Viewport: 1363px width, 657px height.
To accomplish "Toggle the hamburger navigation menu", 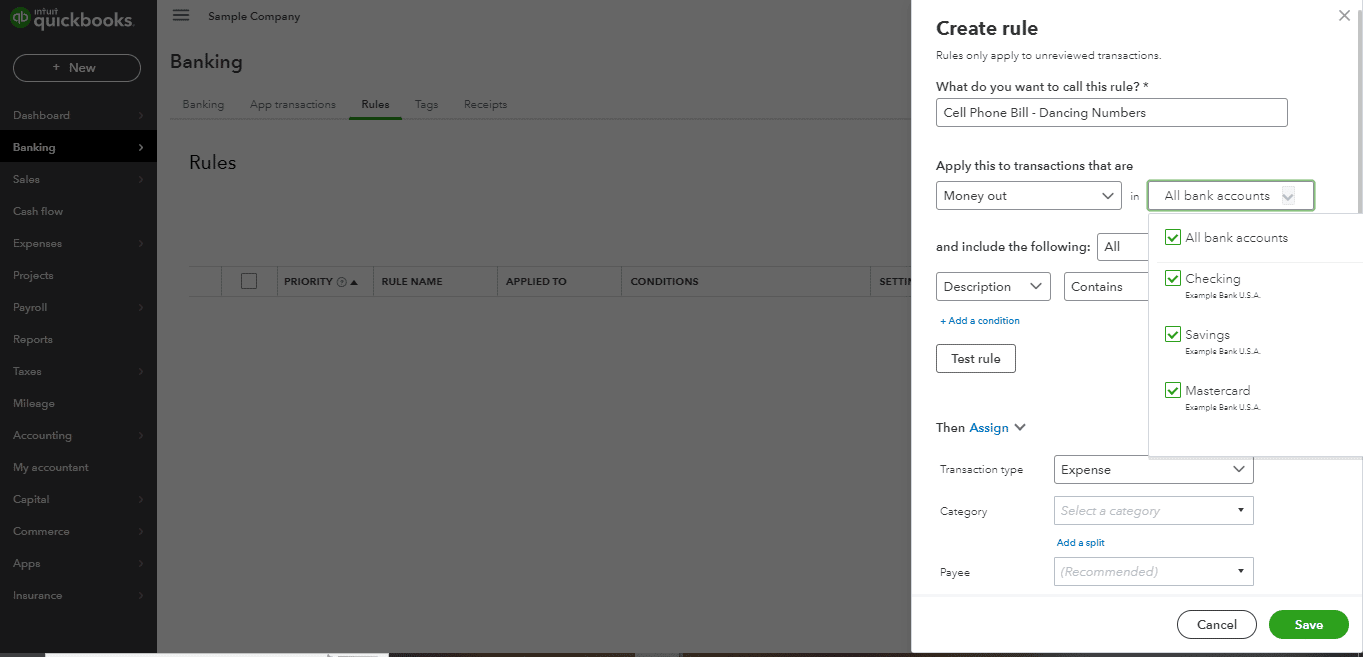I will tap(181, 15).
